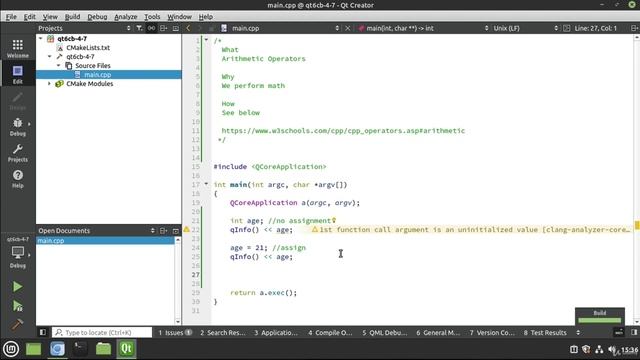
Task: Toggle the left sidebar visibility
Action: pos(43,332)
